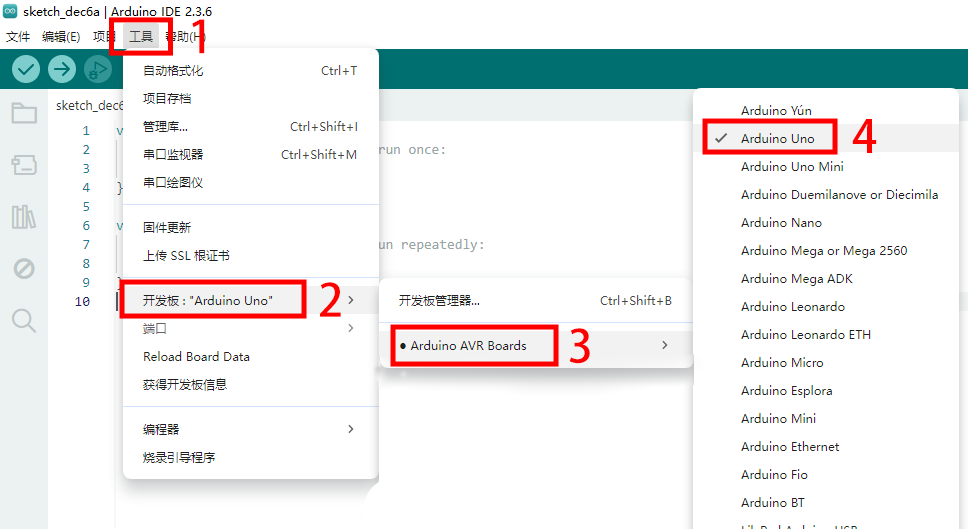Expand the 编程器 submenu
The image size is (968, 529).
251,429
